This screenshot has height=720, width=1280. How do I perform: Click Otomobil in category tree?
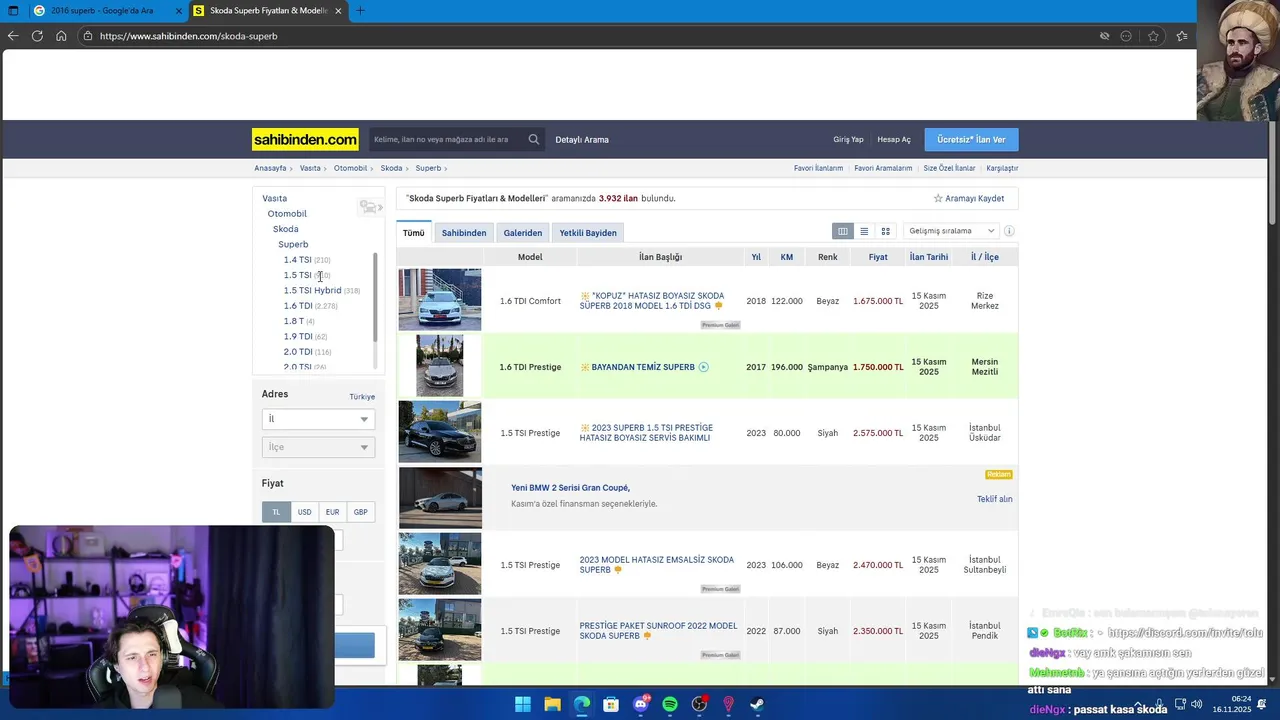[287, 214]
